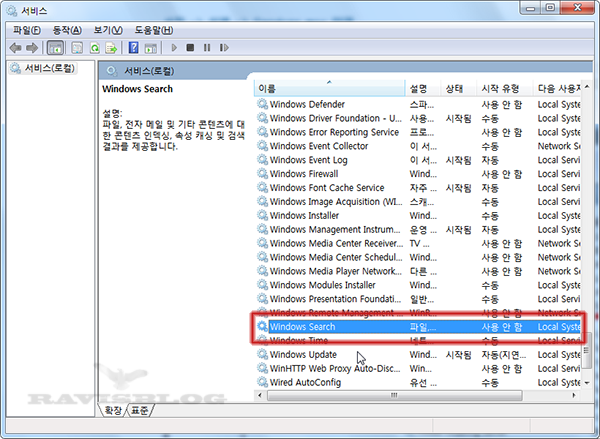
Task: Go forward with the right arrow toolbar icon
Action: click(32, 48)
